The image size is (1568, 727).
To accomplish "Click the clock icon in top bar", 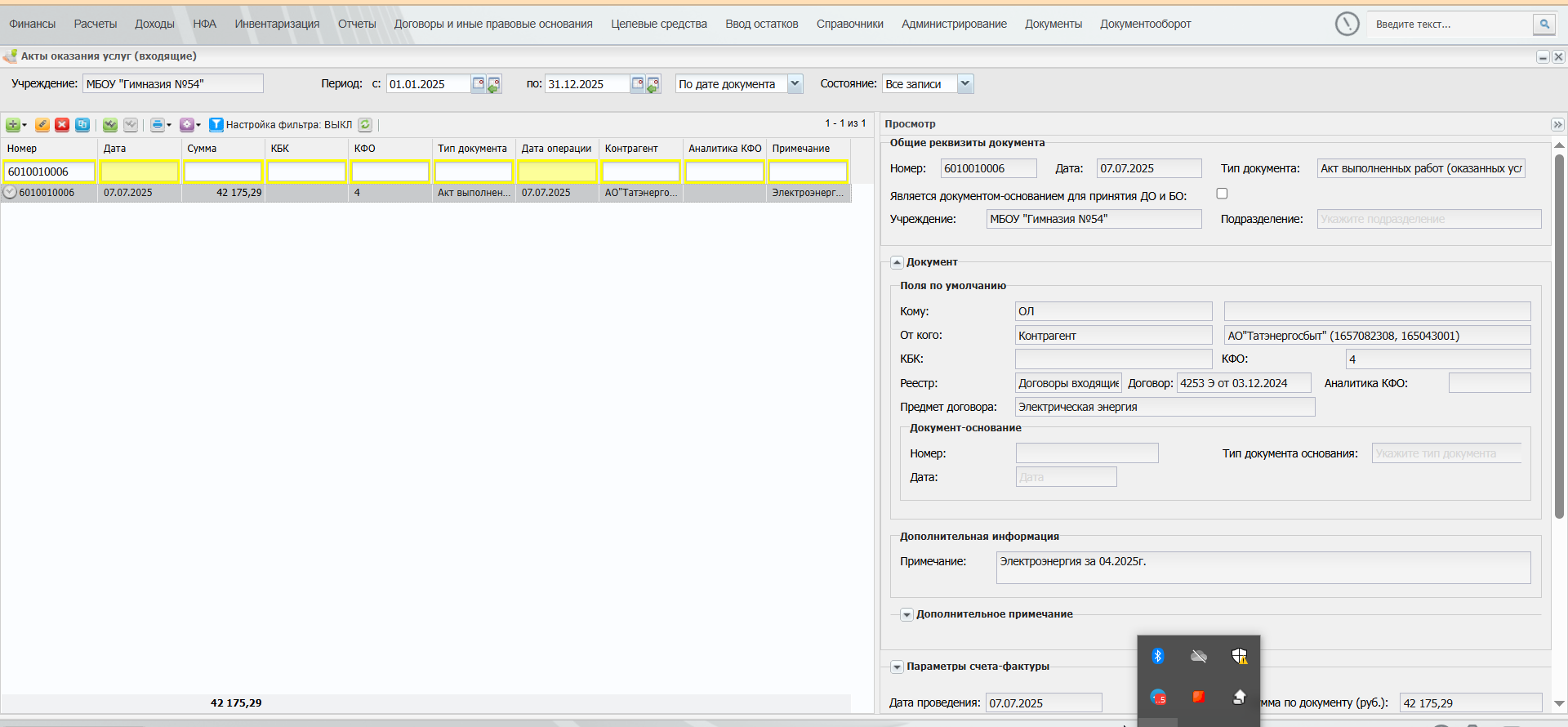I will (x=1347, y=24).
